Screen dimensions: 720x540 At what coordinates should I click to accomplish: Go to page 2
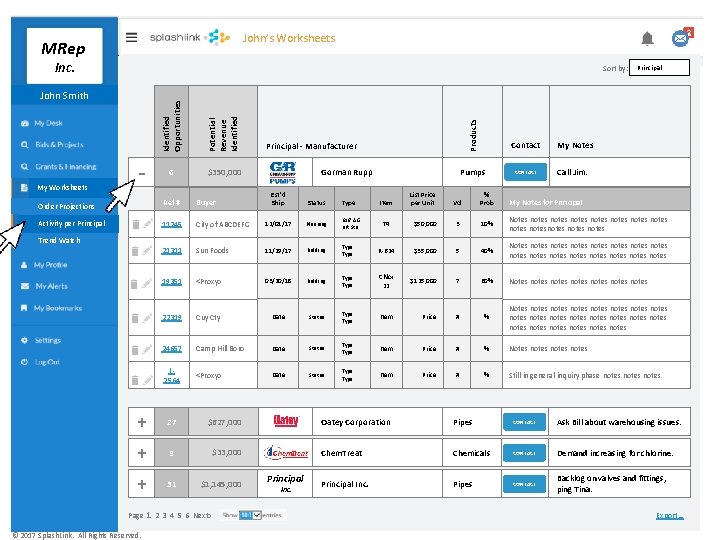click(x=157, y=516)
